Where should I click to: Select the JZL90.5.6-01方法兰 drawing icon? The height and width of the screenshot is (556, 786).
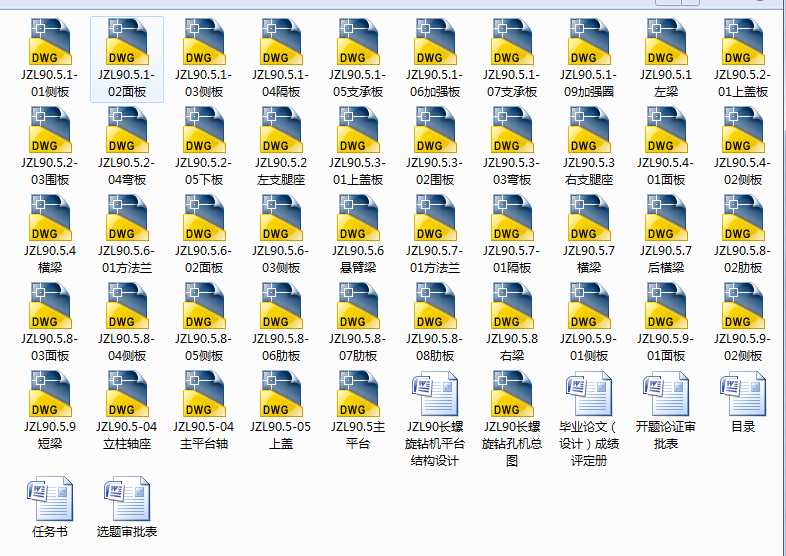pyautogui.click(x=127, y=218)
